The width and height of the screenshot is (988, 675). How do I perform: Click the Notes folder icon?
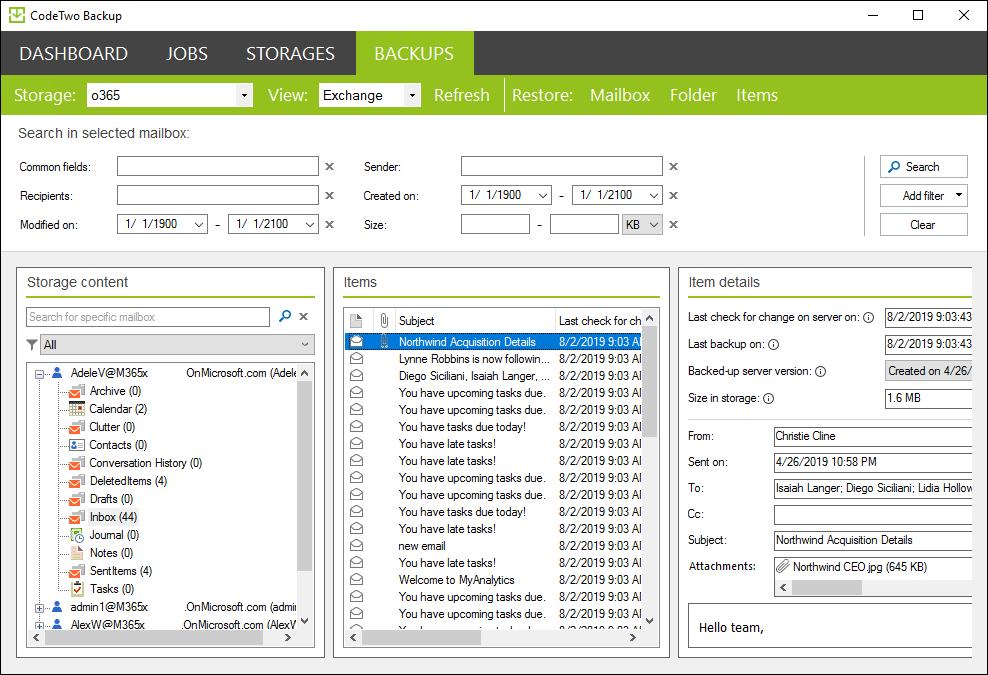click(76, 553)
